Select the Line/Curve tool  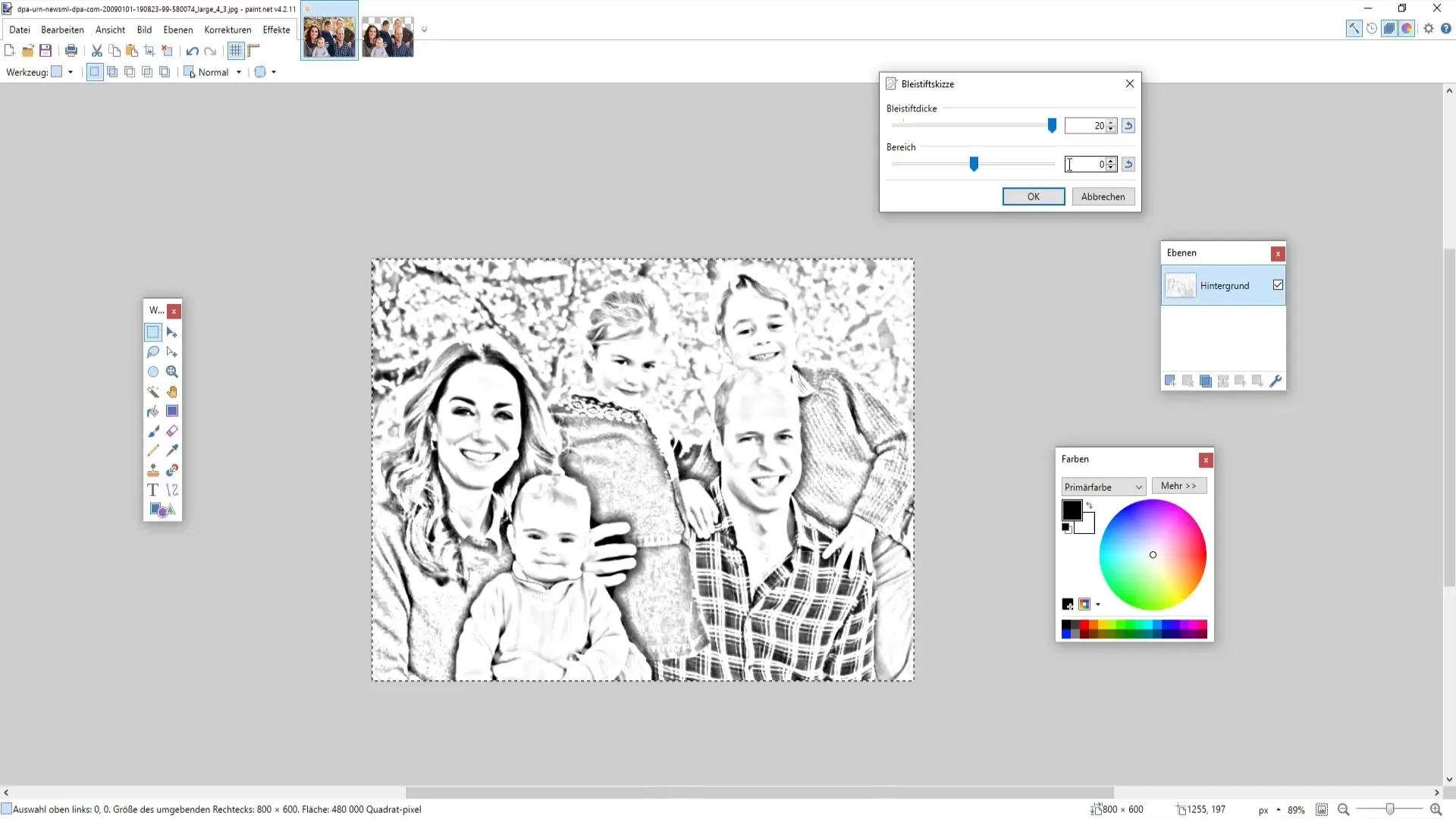pos(172,490)
